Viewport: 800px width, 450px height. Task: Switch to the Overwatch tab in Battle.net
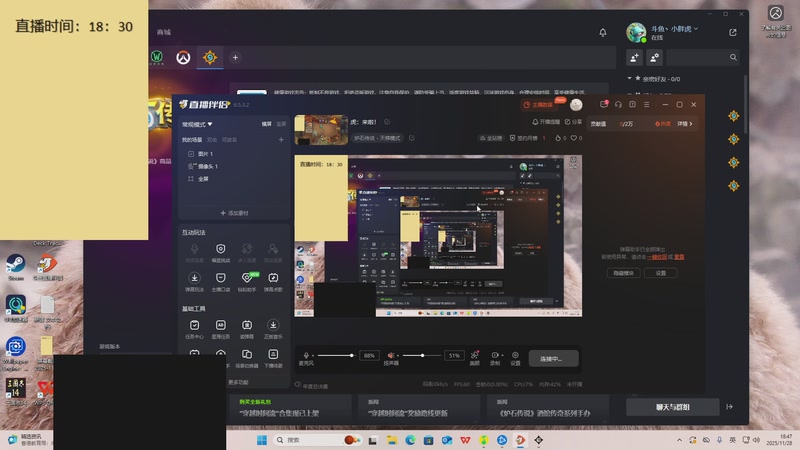(183, 58)
